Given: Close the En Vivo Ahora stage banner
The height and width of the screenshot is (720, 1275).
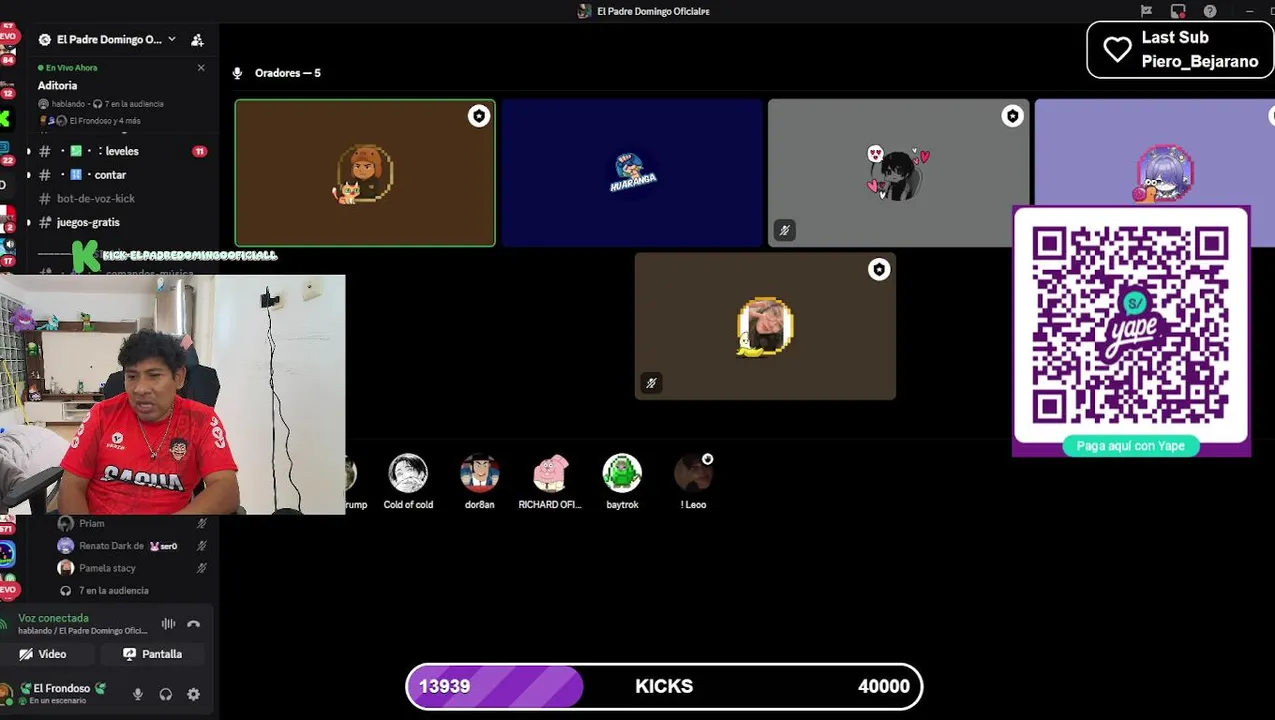Looking at the screenshot, I should (201, 68).
